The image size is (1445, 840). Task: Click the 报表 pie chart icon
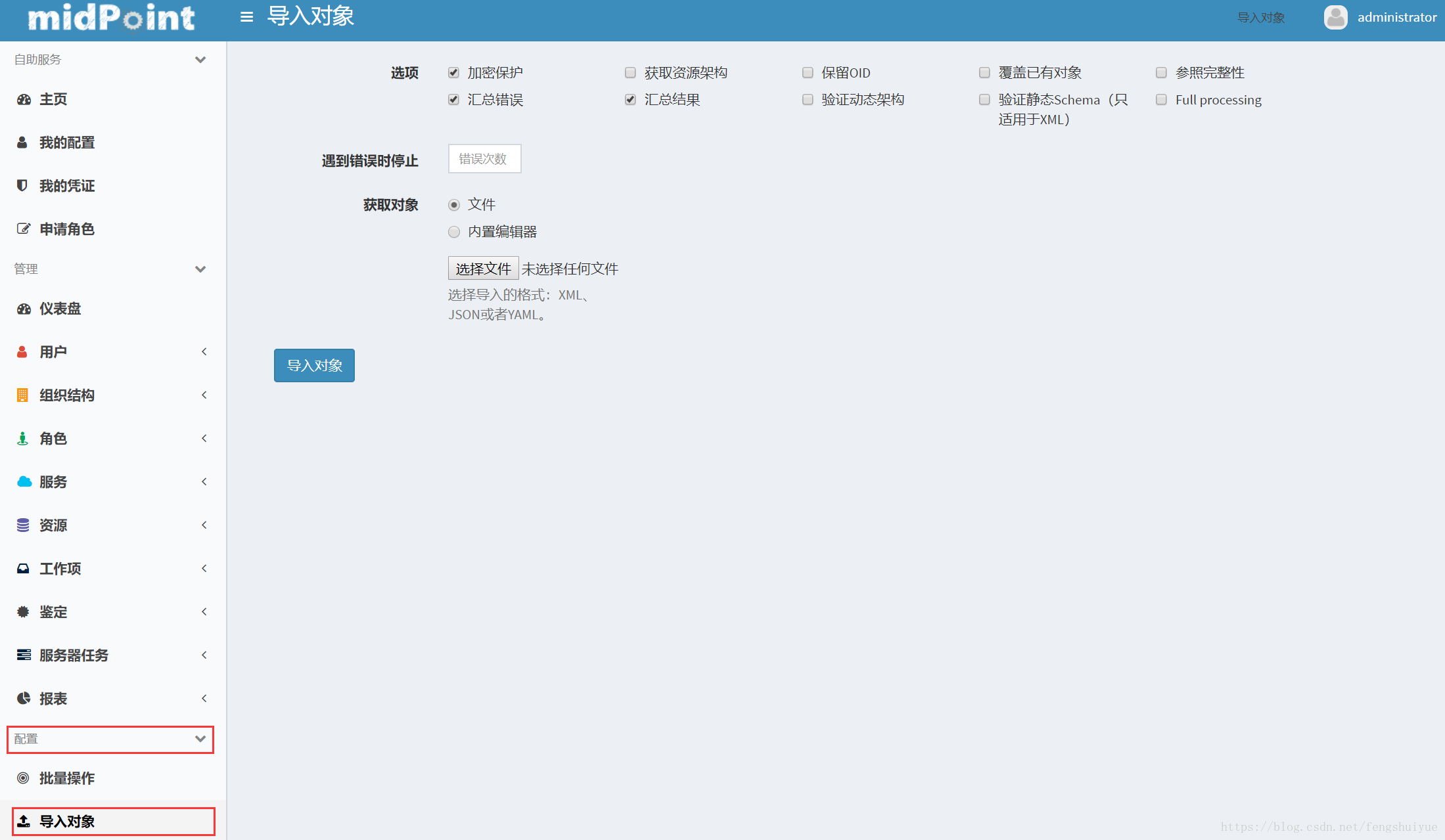23,698
